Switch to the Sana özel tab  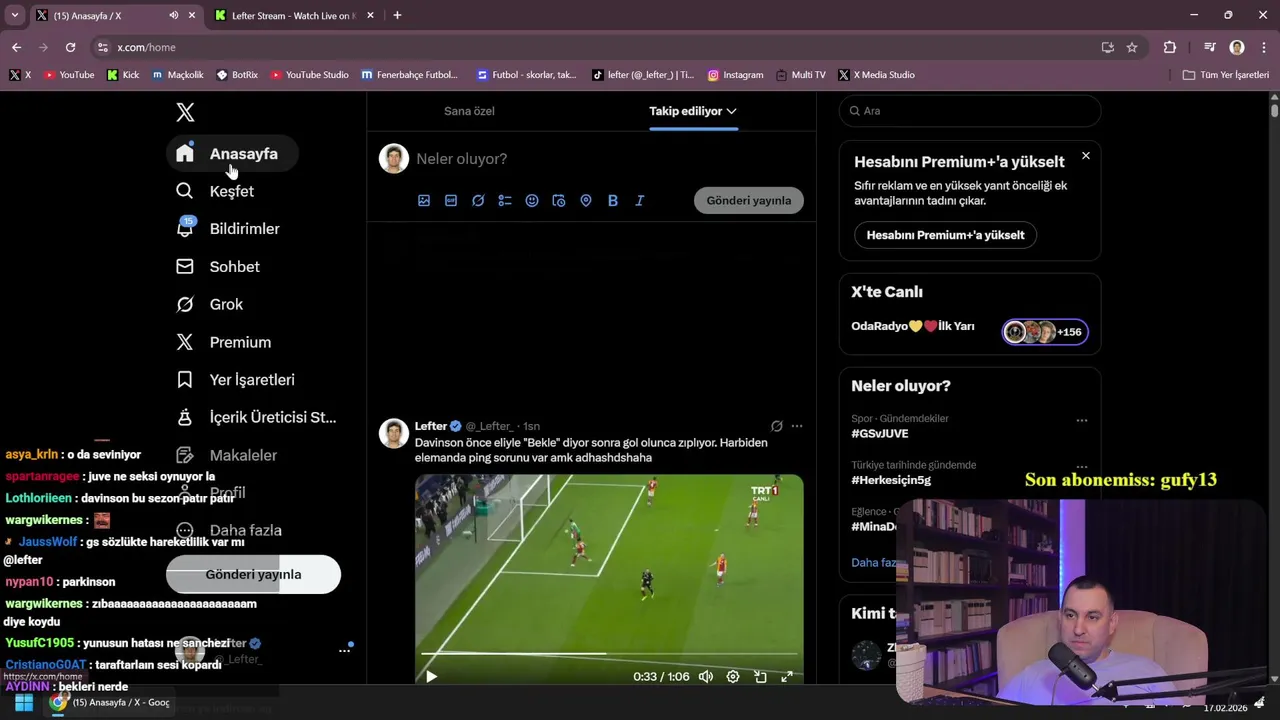point(469,111)
